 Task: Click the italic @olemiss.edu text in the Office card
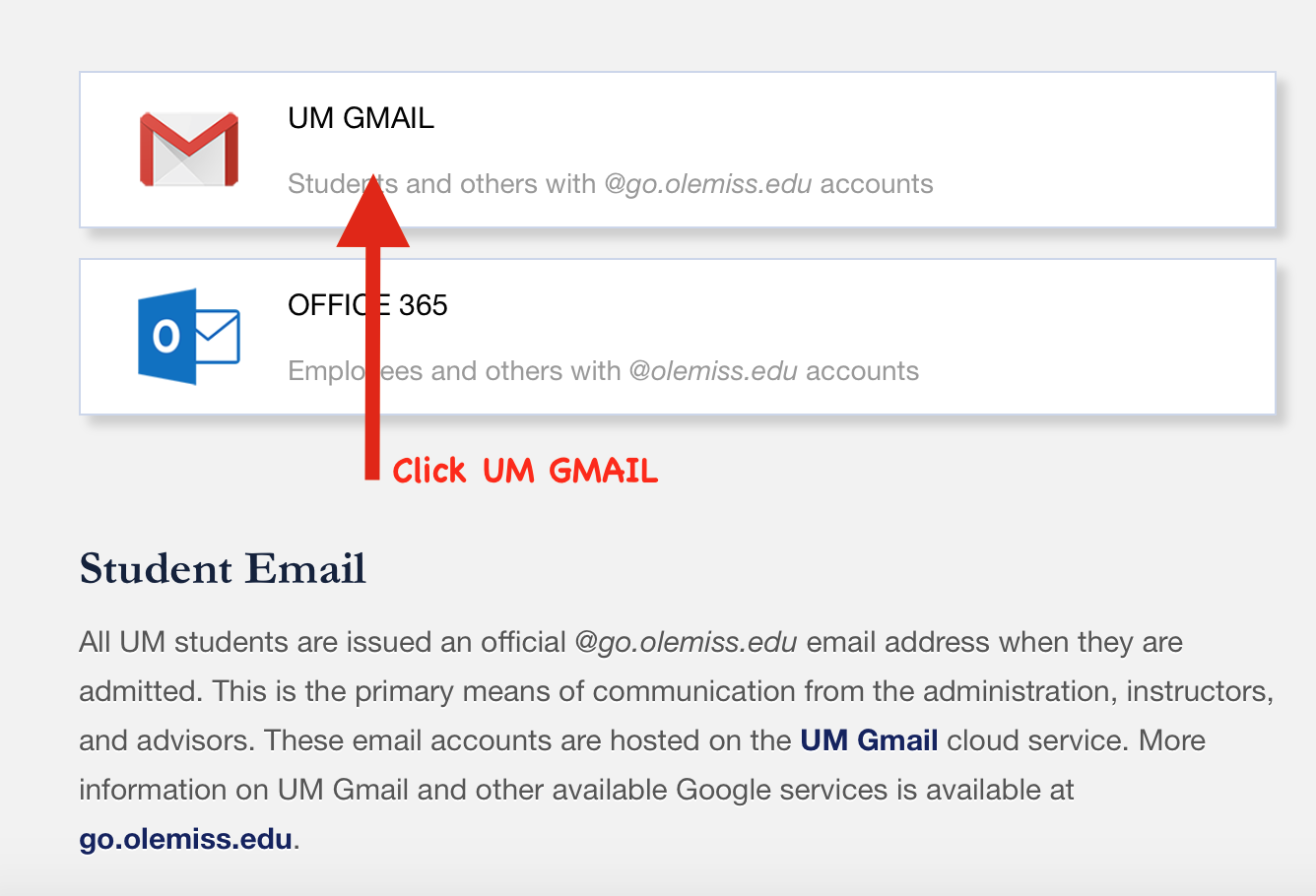713,371
